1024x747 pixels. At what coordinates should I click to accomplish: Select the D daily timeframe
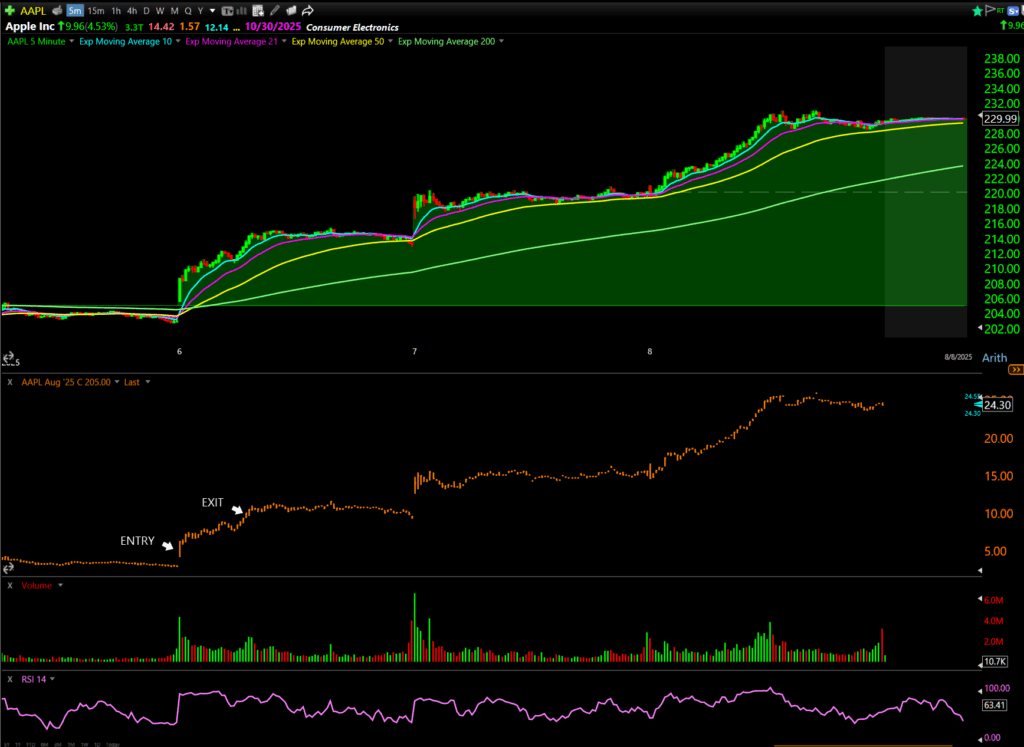pos(146,10)
